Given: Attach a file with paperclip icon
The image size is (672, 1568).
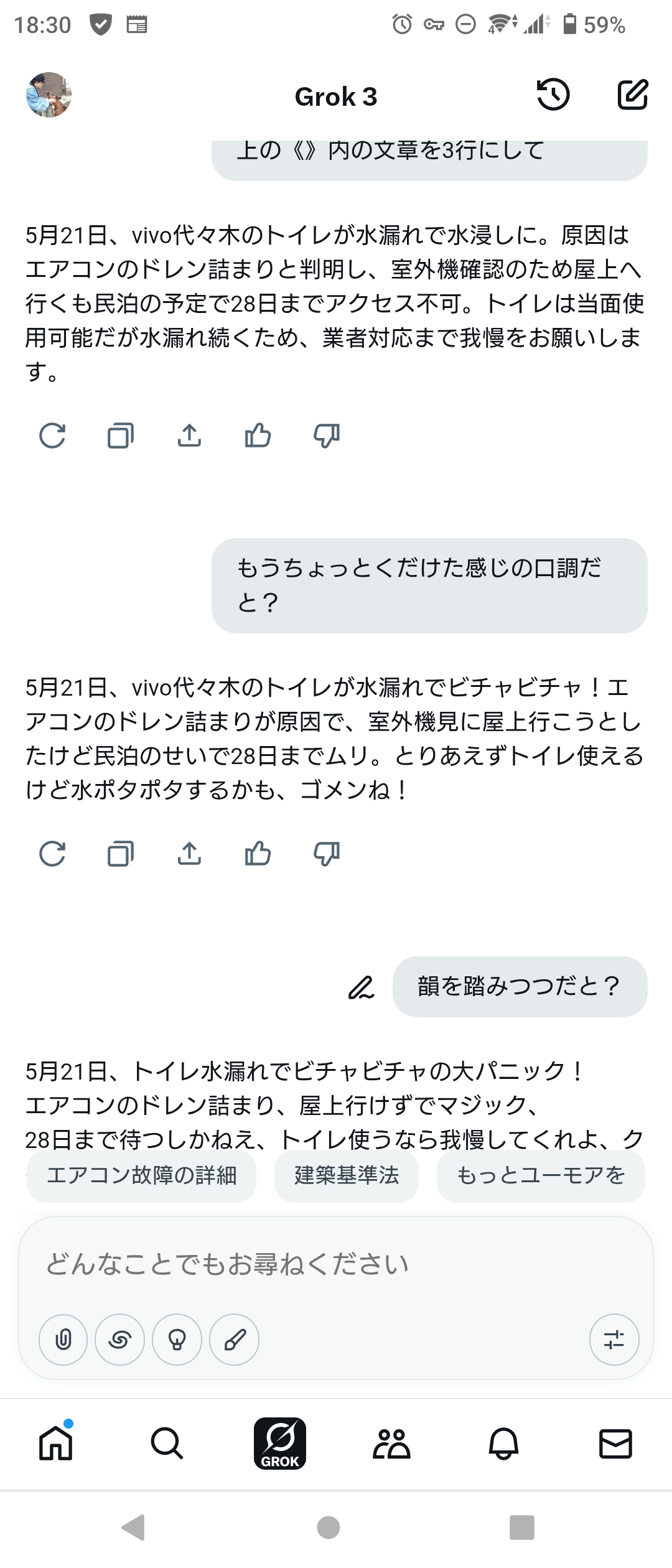Looking at the screenshot, I should pyautogui.click(x=63, y=1340).
